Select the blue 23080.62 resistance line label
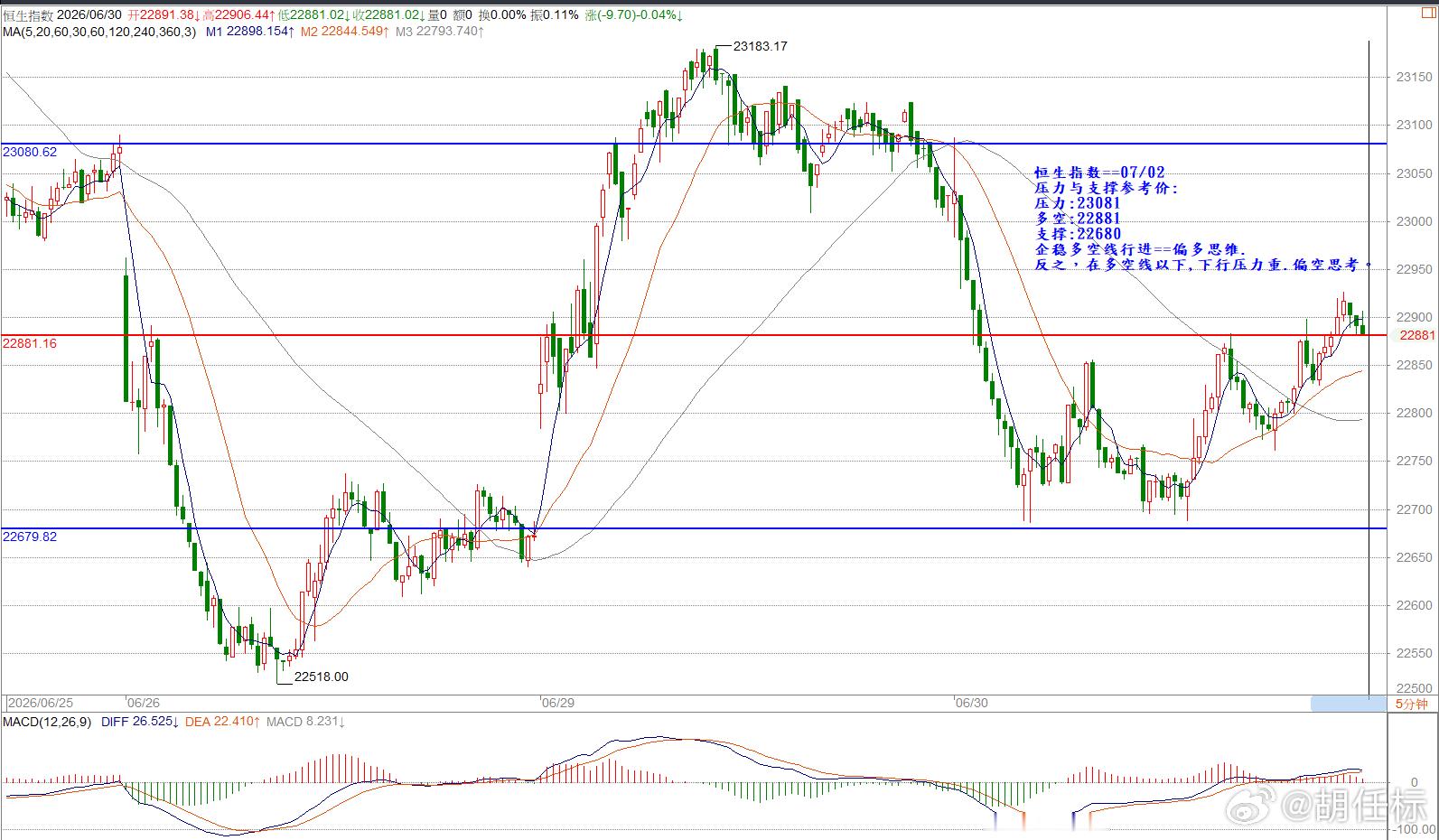Screen dimensions: 1439x840 coord(30,152)
